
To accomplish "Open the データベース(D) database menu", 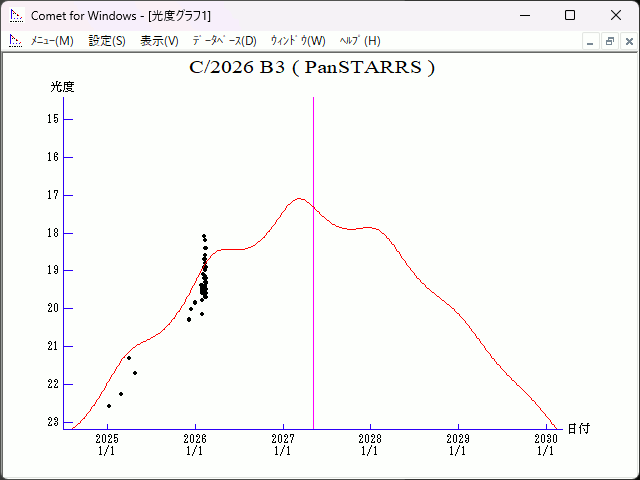I will pos(224,41).
